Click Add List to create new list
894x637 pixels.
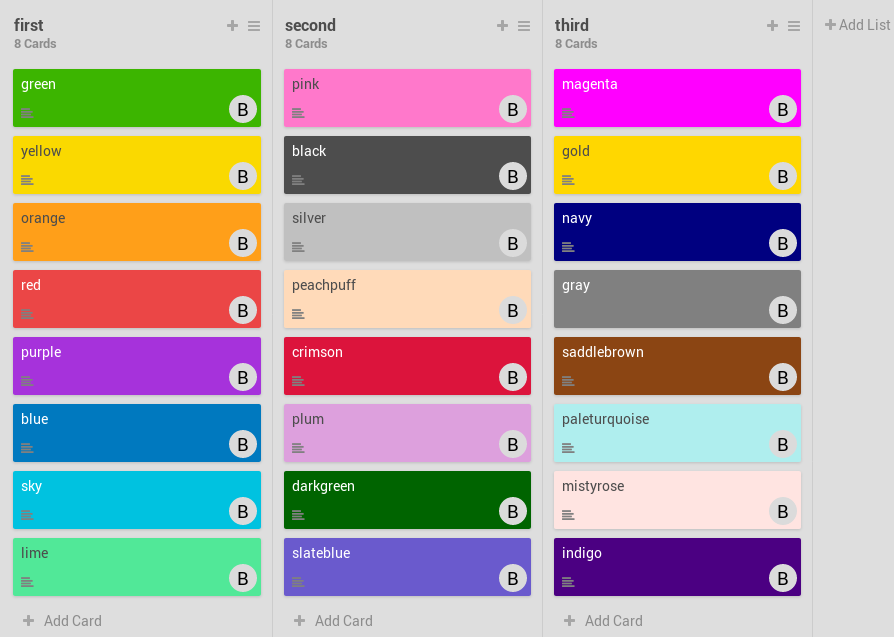pos(857,25)
